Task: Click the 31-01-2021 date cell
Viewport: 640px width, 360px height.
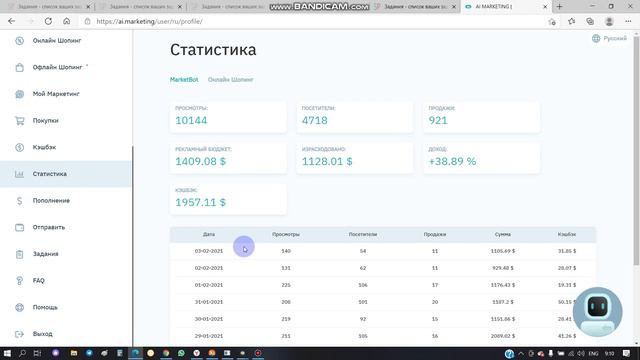Action: click(209, 302)
